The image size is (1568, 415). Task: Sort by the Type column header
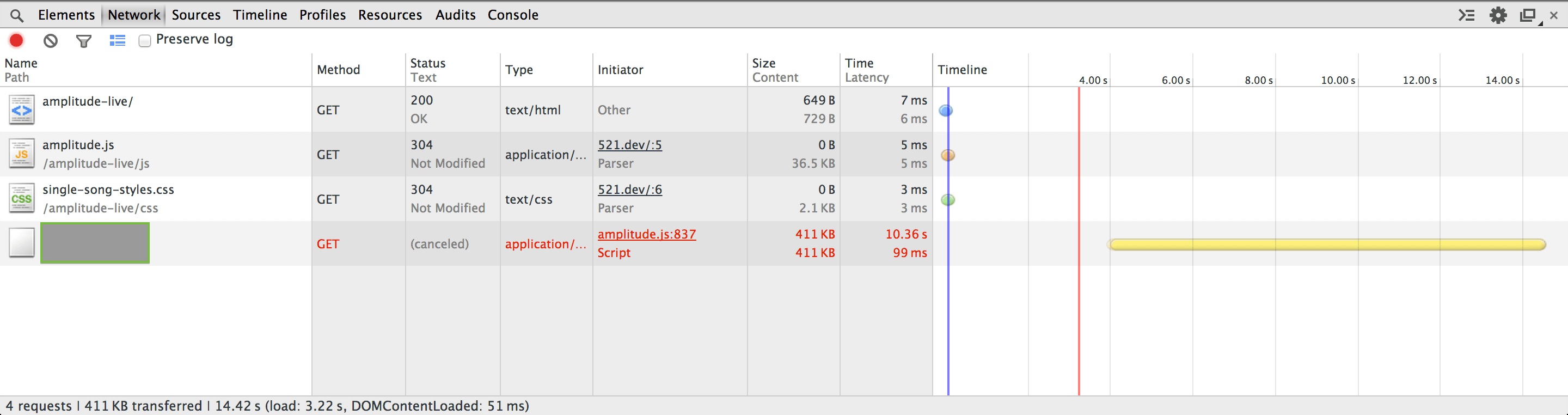(547, 70)
